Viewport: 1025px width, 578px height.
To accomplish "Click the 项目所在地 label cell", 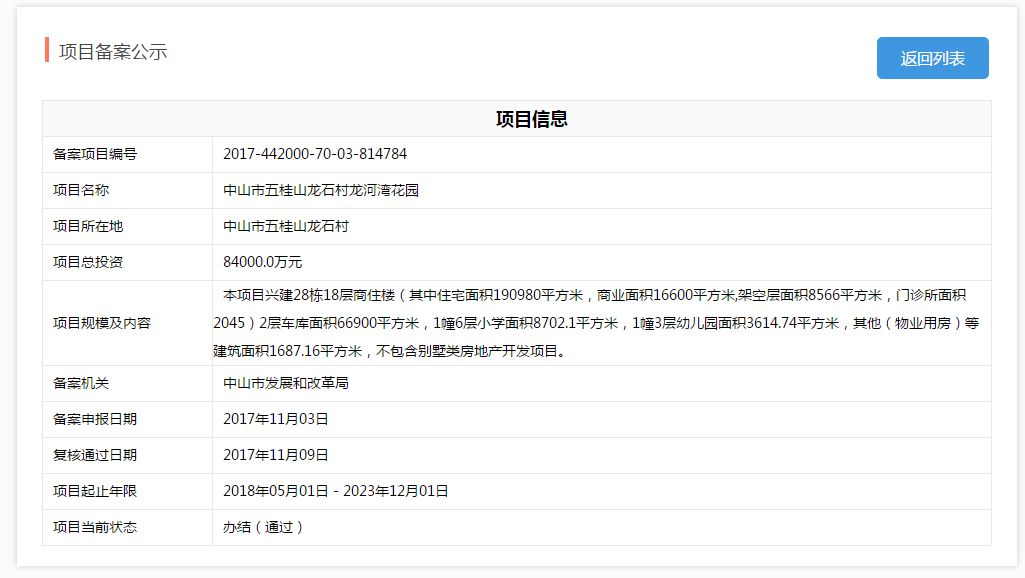I will (127, 226).
